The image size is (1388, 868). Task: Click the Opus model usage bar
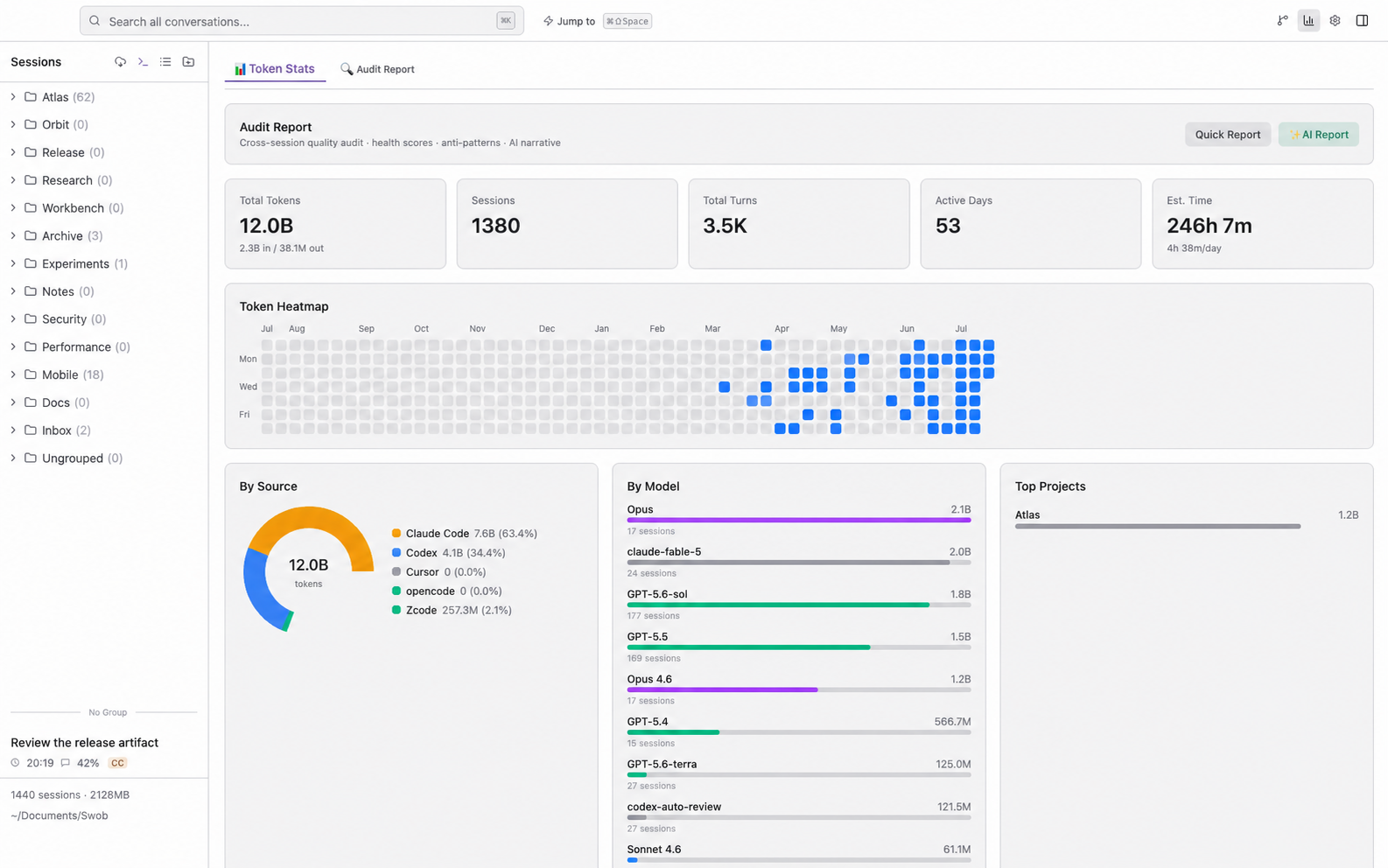799,520
